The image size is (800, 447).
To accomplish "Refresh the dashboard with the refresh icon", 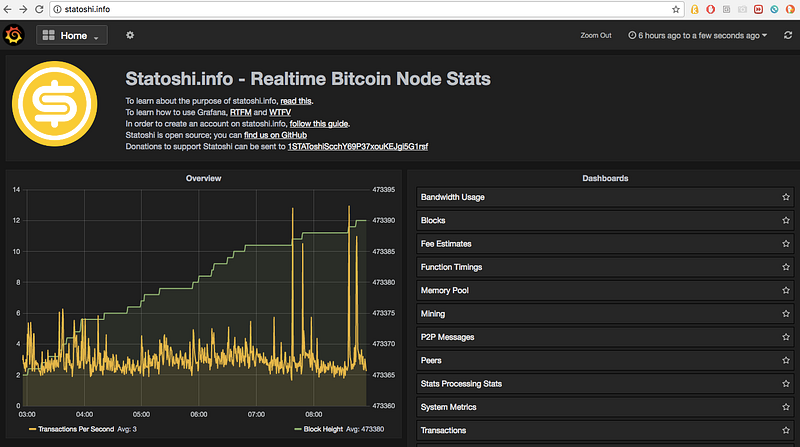I will pyautogui.click(x=788, y=35).
